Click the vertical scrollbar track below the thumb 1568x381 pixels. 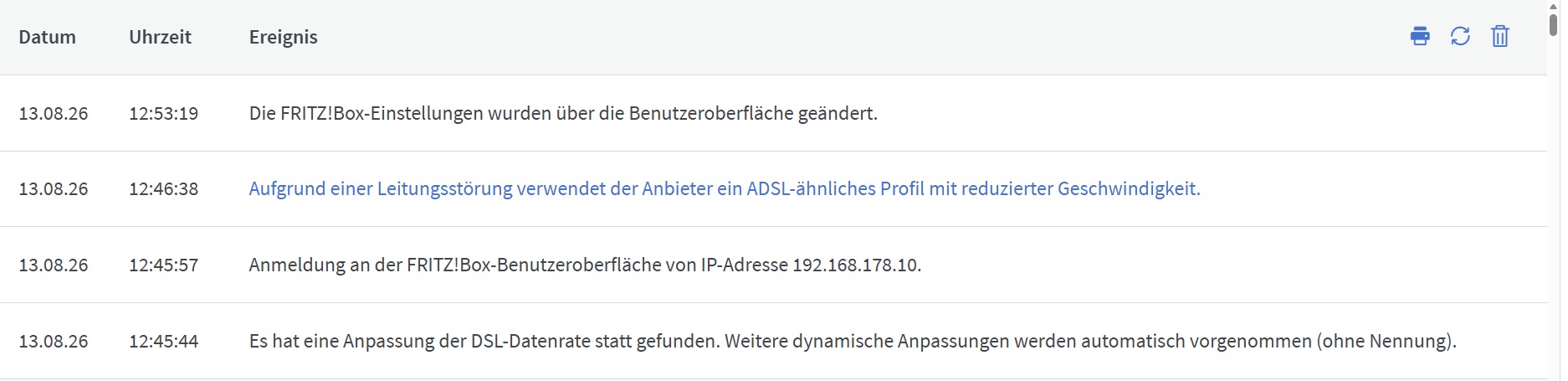tap(1553, 209)
